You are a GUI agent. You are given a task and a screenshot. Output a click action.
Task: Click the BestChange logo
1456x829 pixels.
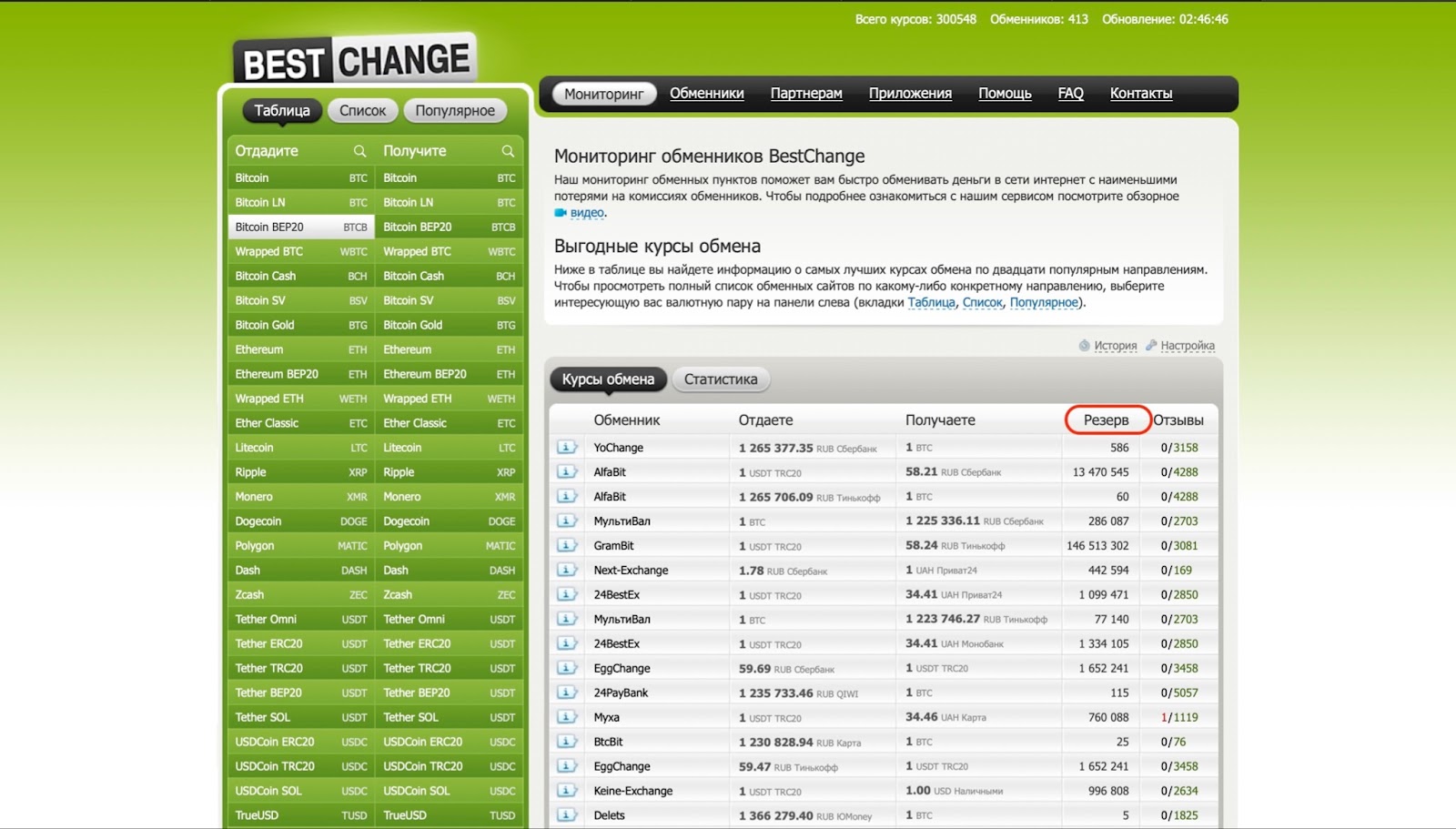[356, 61]
